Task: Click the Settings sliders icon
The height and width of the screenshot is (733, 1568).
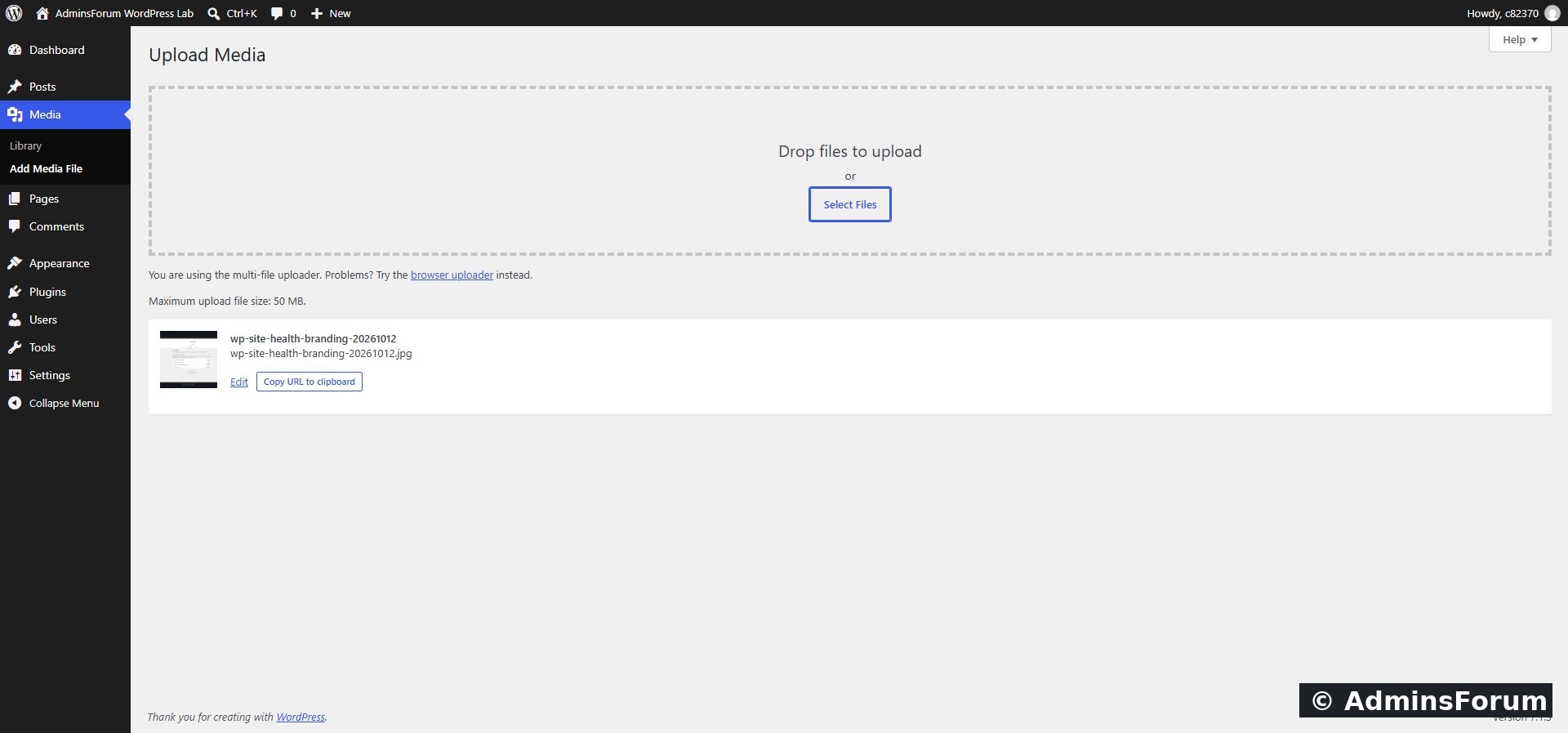Action: [15, 375]
